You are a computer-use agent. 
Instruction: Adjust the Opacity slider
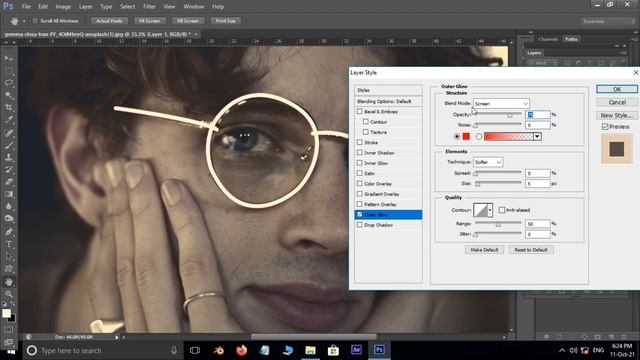510,115
